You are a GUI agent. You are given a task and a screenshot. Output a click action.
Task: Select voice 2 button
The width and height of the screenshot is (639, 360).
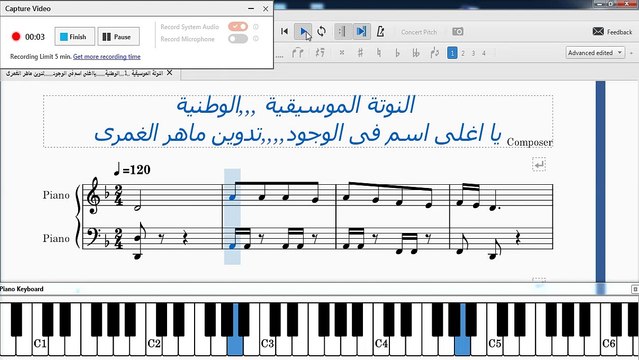463,53
